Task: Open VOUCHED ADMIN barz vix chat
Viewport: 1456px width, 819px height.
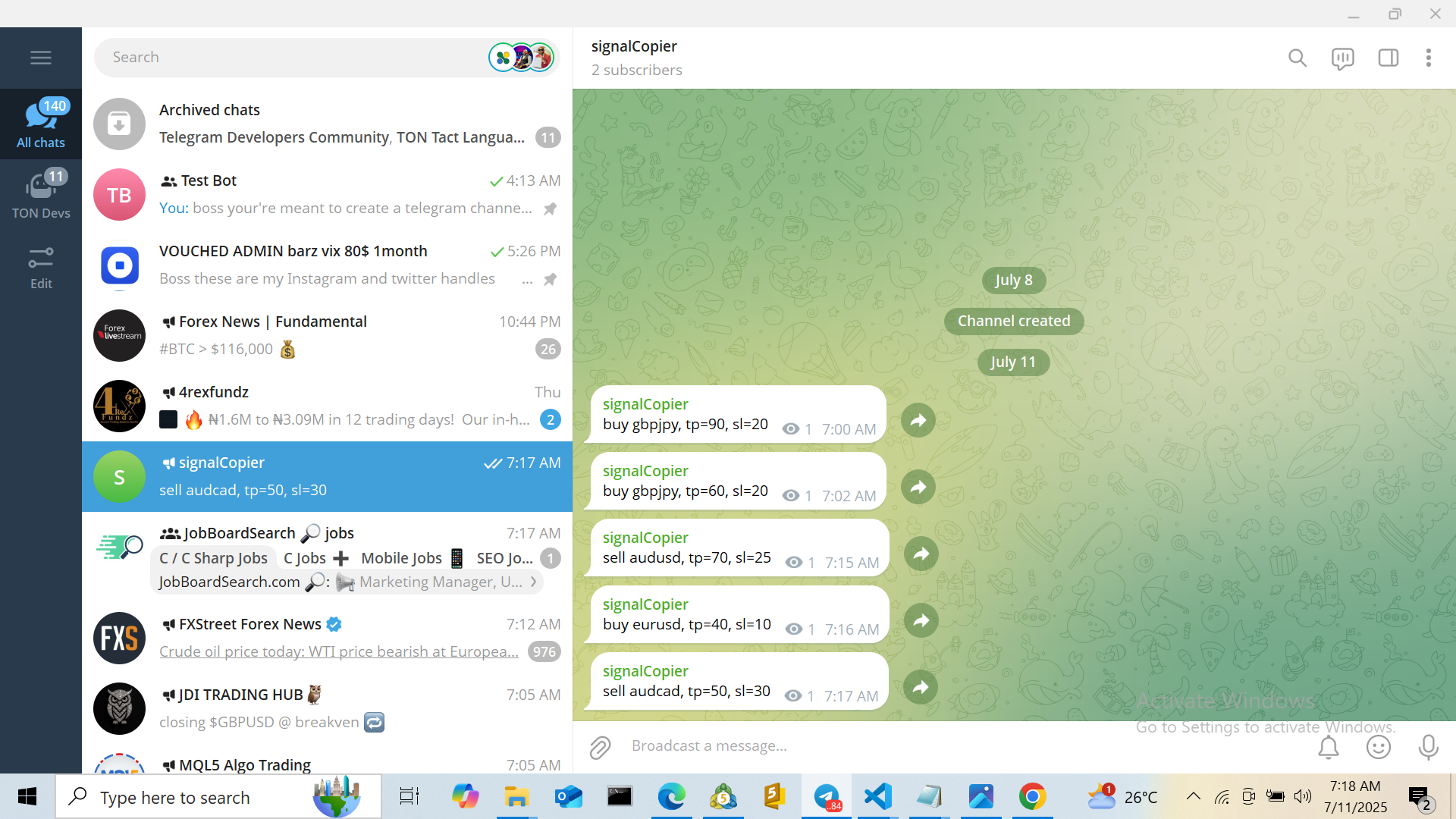Action: [327, 265]
